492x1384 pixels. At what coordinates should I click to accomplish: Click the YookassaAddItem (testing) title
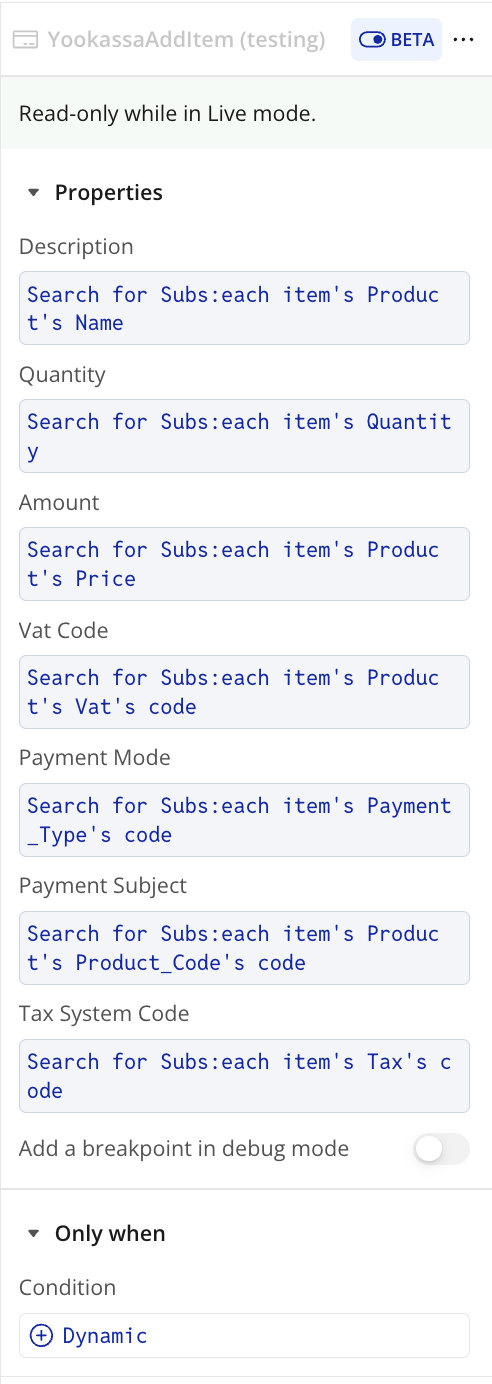pos(187,40)
